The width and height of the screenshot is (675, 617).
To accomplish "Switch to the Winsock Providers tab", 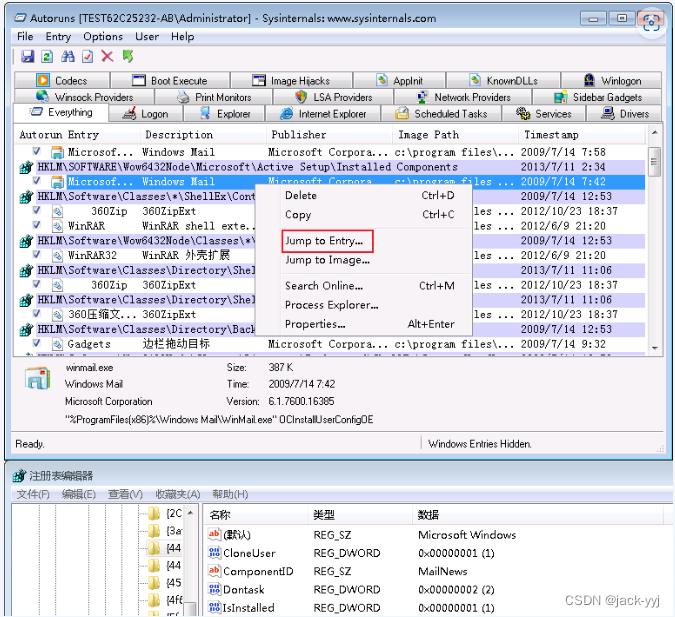I will 84,97.
